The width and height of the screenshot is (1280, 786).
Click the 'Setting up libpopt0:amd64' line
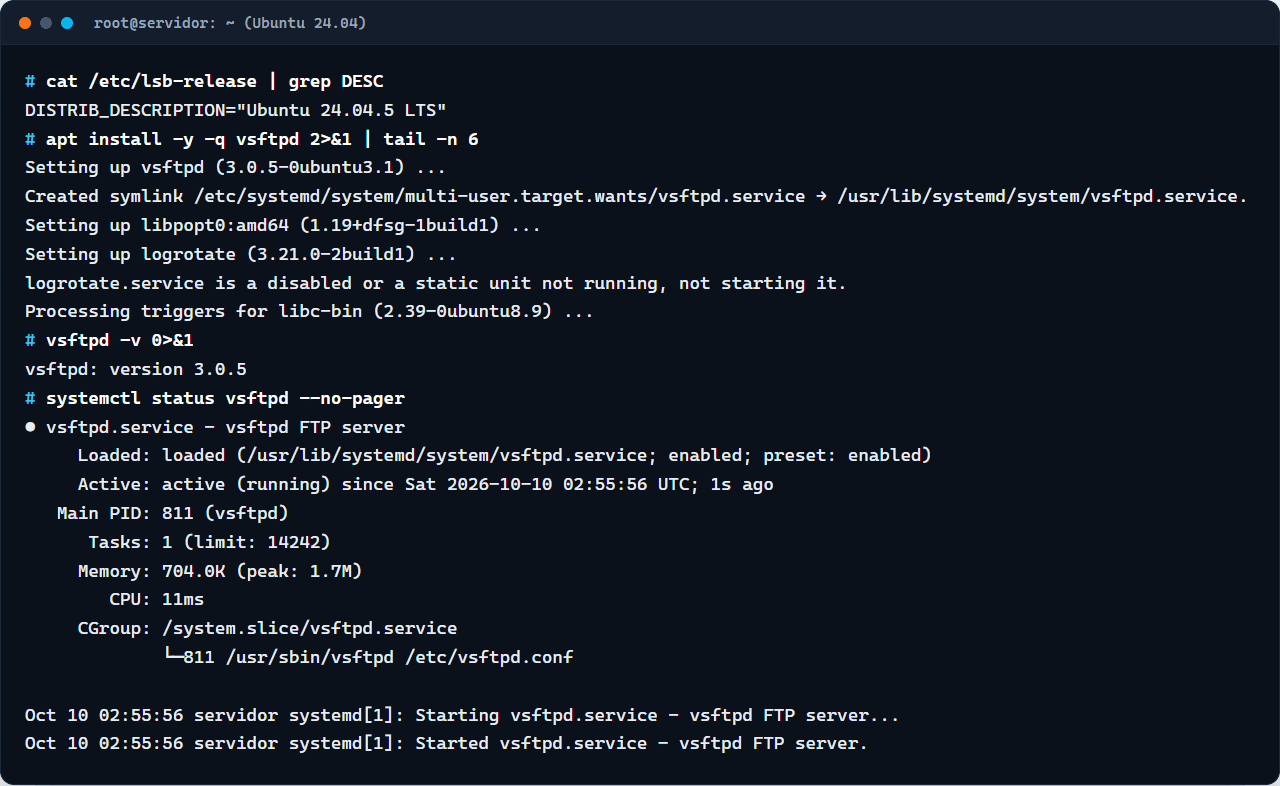283,225
